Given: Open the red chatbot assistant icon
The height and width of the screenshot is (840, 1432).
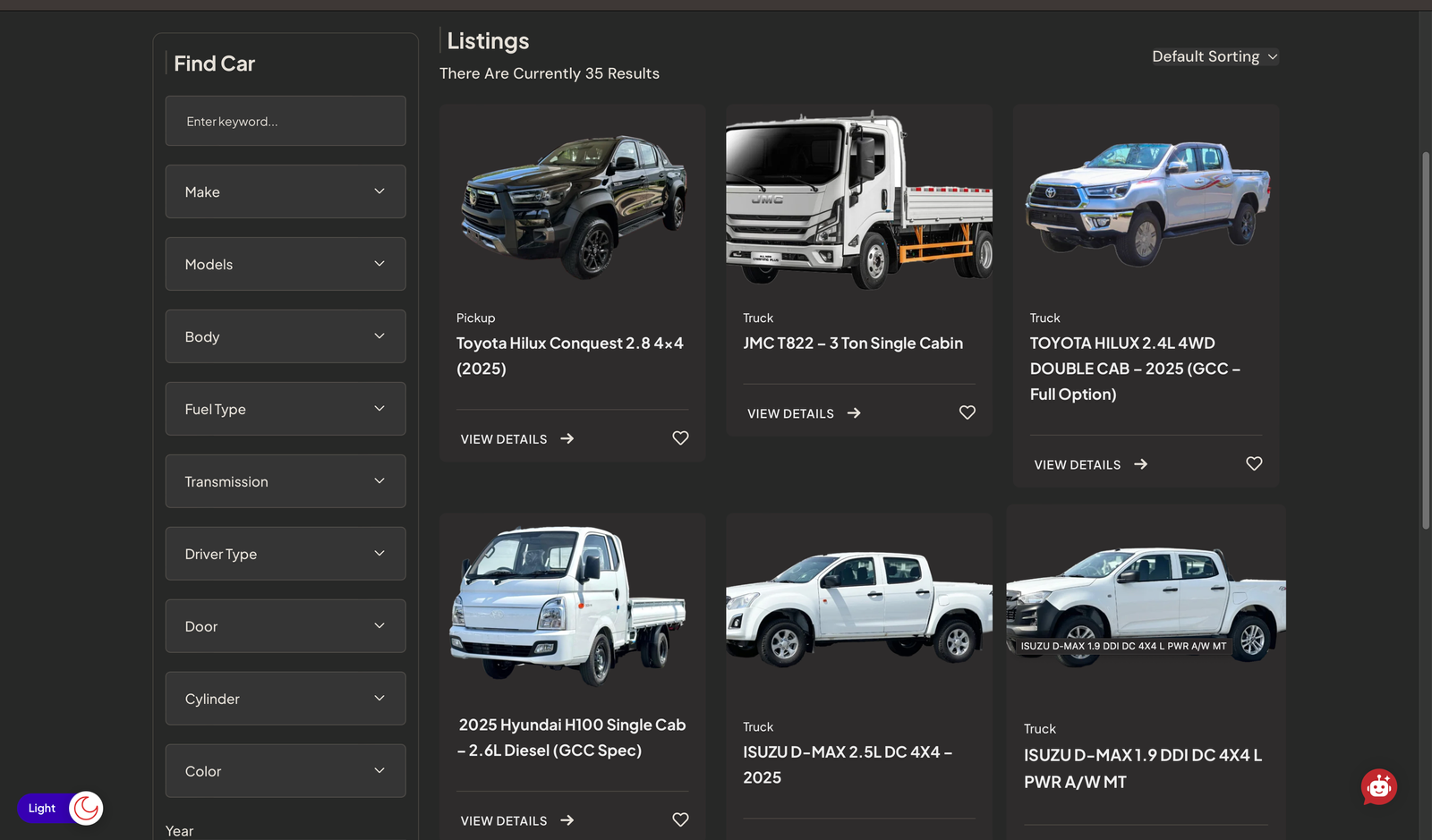Looking at the screenshot, I should coord(1379,787).
